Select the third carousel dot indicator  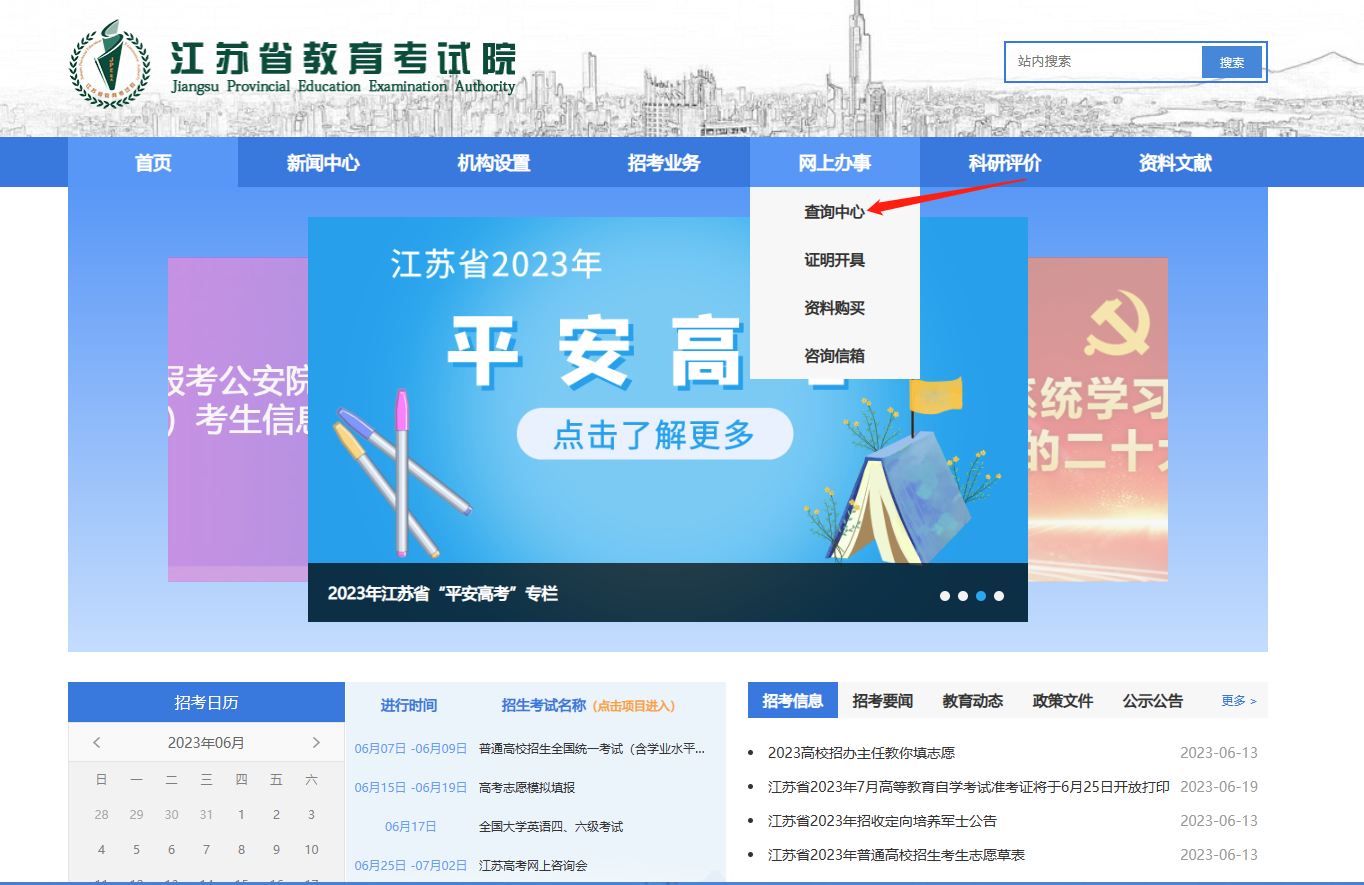click(981, 596)
